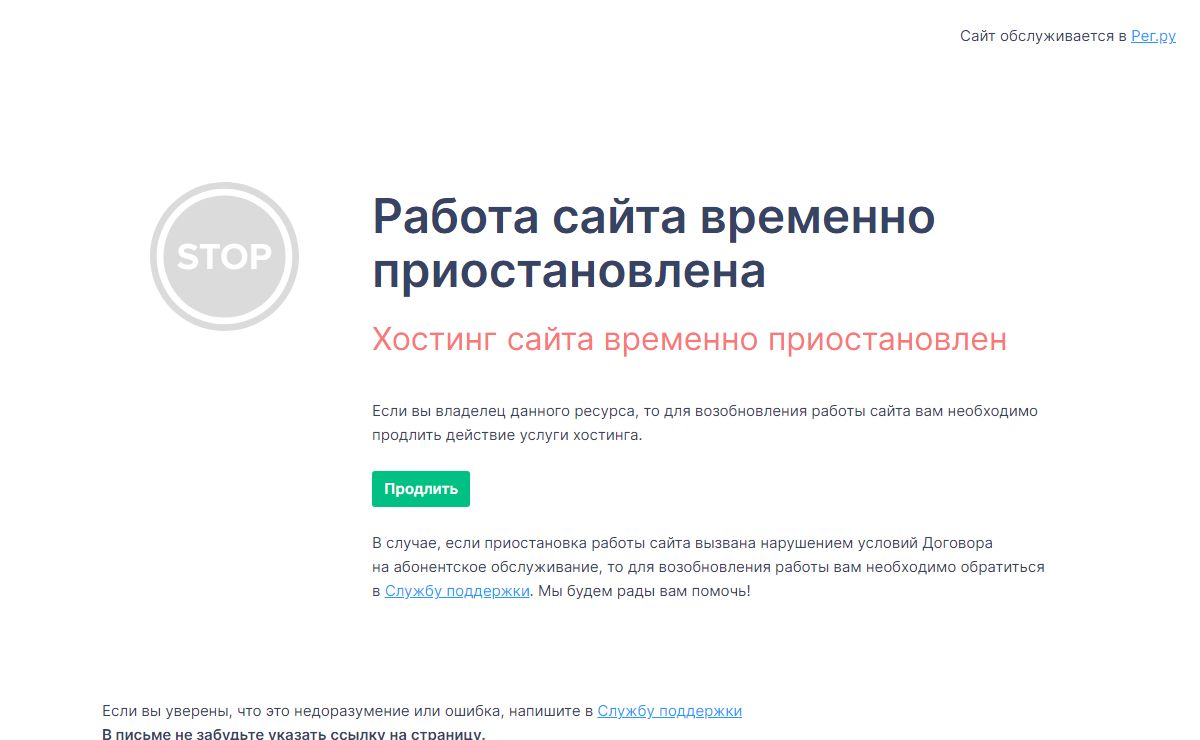Click the green Продлить button

(420, 489)
